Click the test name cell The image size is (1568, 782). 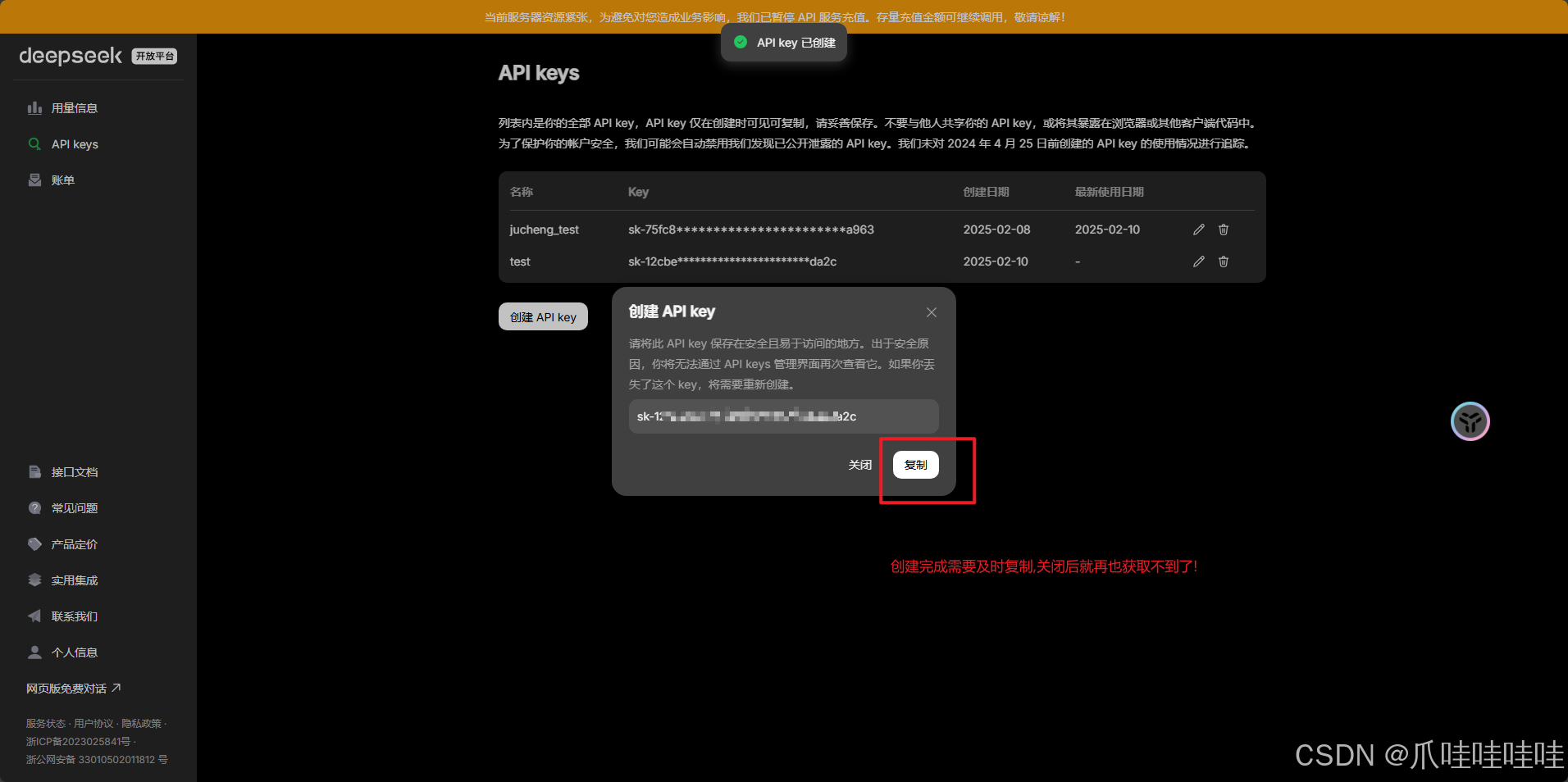(520, 261)
